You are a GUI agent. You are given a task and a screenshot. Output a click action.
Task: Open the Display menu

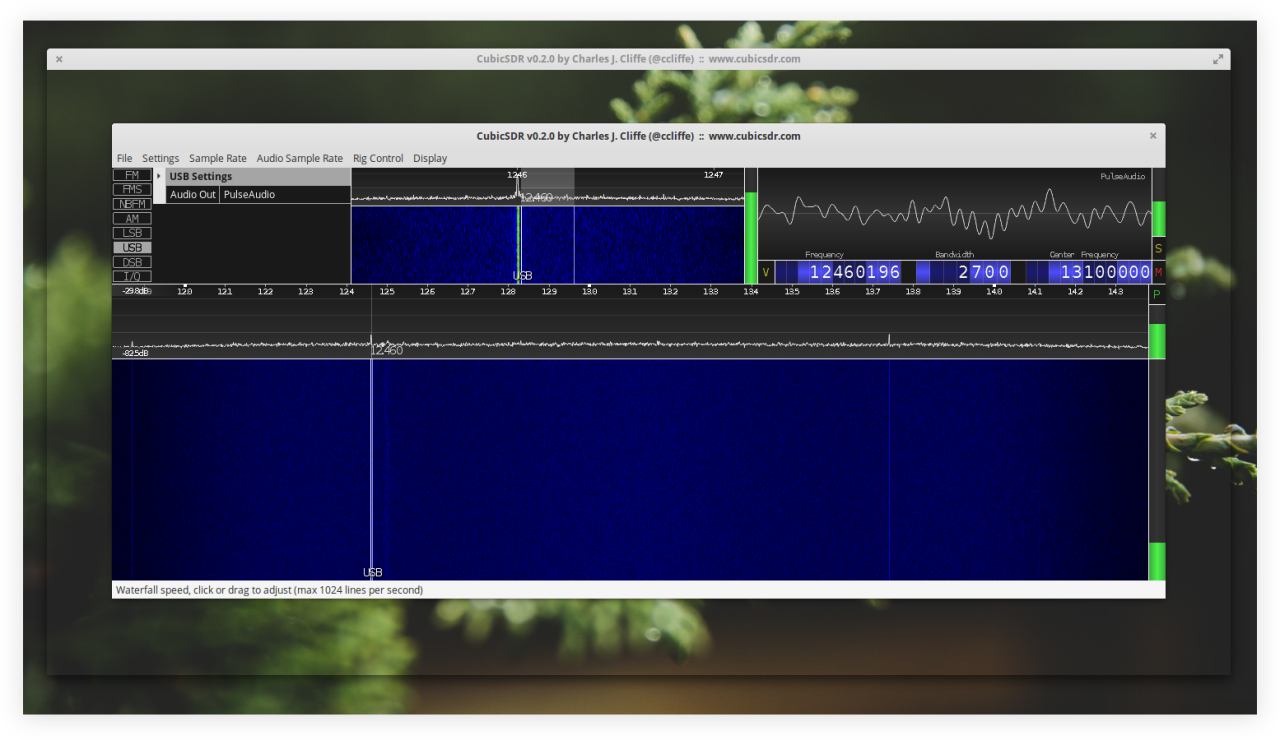[430, 158]
